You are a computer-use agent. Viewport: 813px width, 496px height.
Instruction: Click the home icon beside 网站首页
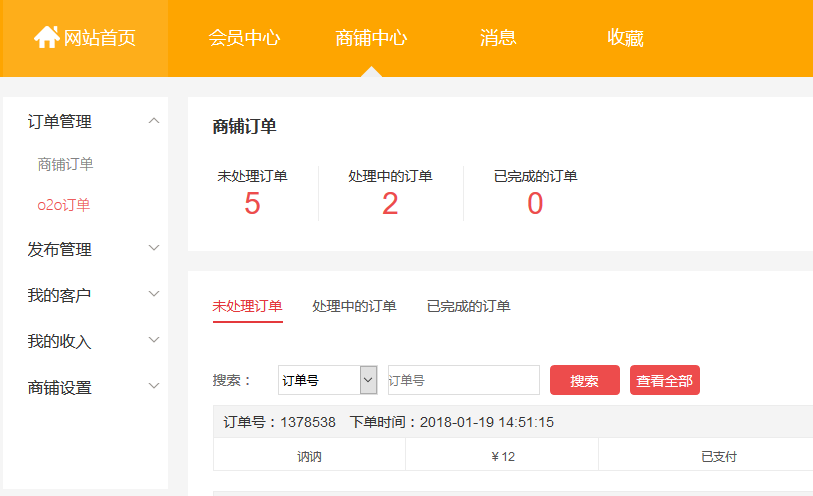46,38
